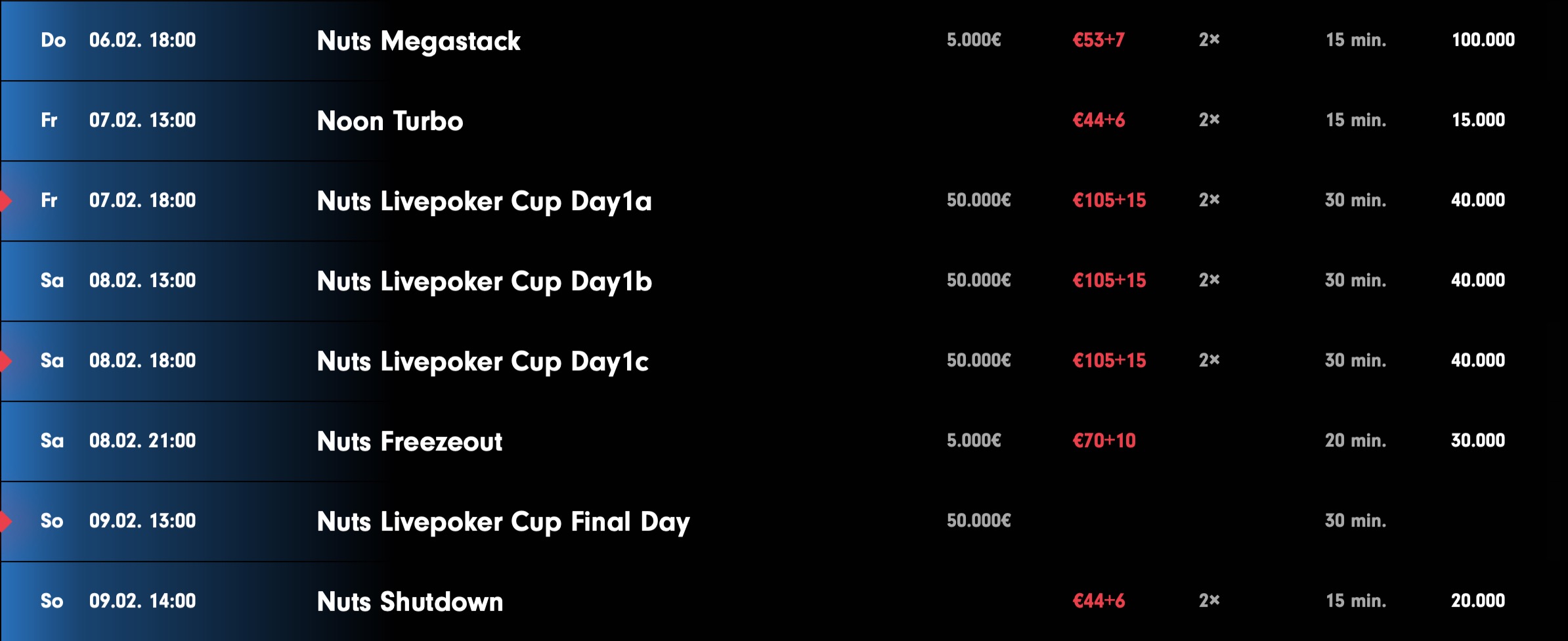
Task: Select the 15.000 stack for Noon Turbo
Action: tap(1478, 120)
